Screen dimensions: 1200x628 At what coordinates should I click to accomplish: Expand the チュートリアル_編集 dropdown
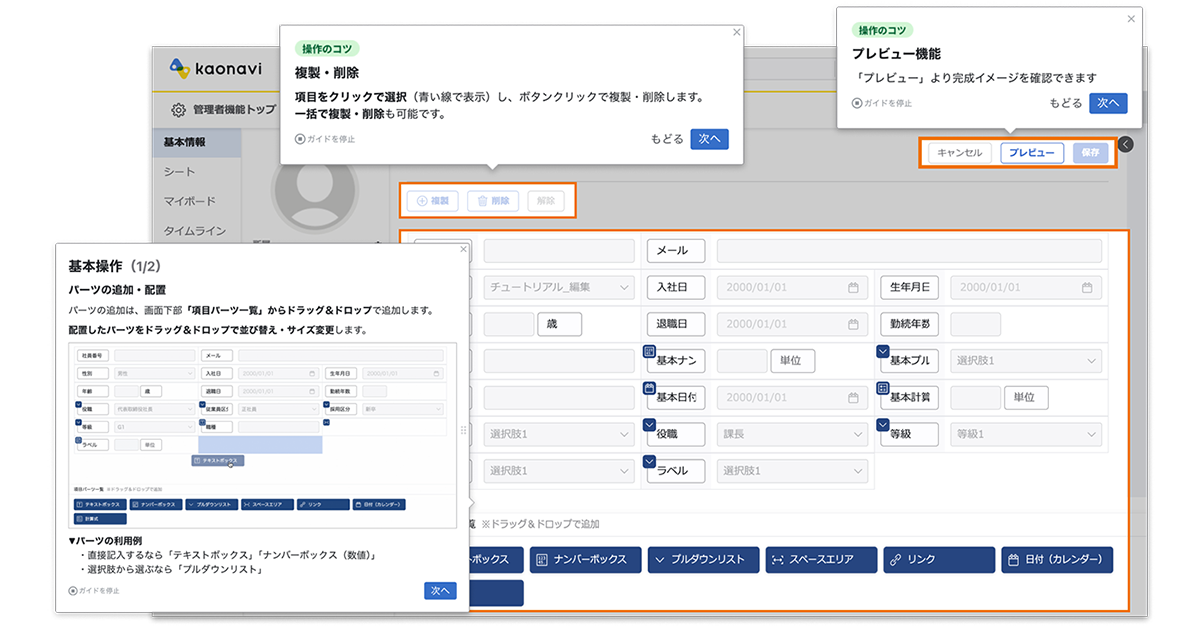[x=559, y=287]
